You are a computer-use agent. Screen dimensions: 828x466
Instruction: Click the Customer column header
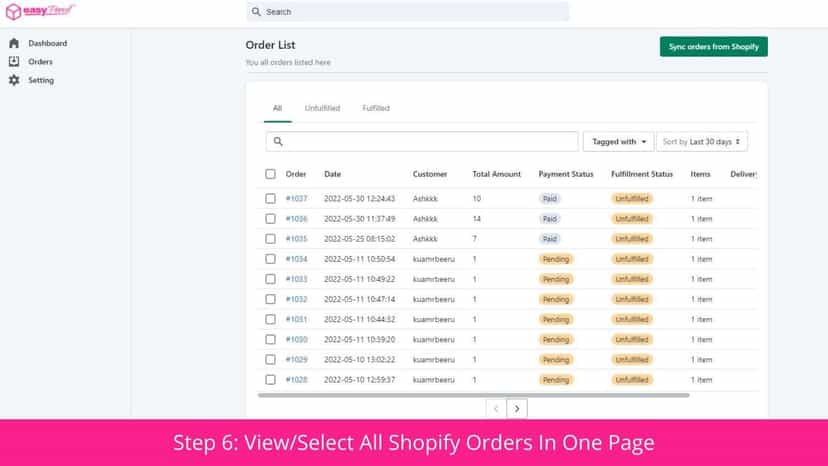point(430,174)
